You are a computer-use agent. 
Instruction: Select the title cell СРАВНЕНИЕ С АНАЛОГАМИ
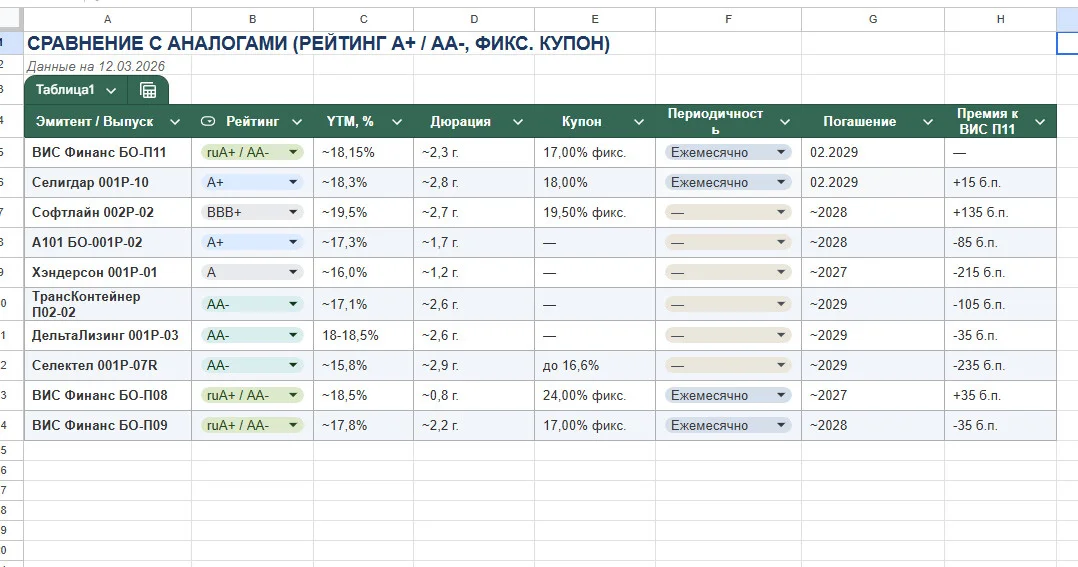(x=318, y=43)
